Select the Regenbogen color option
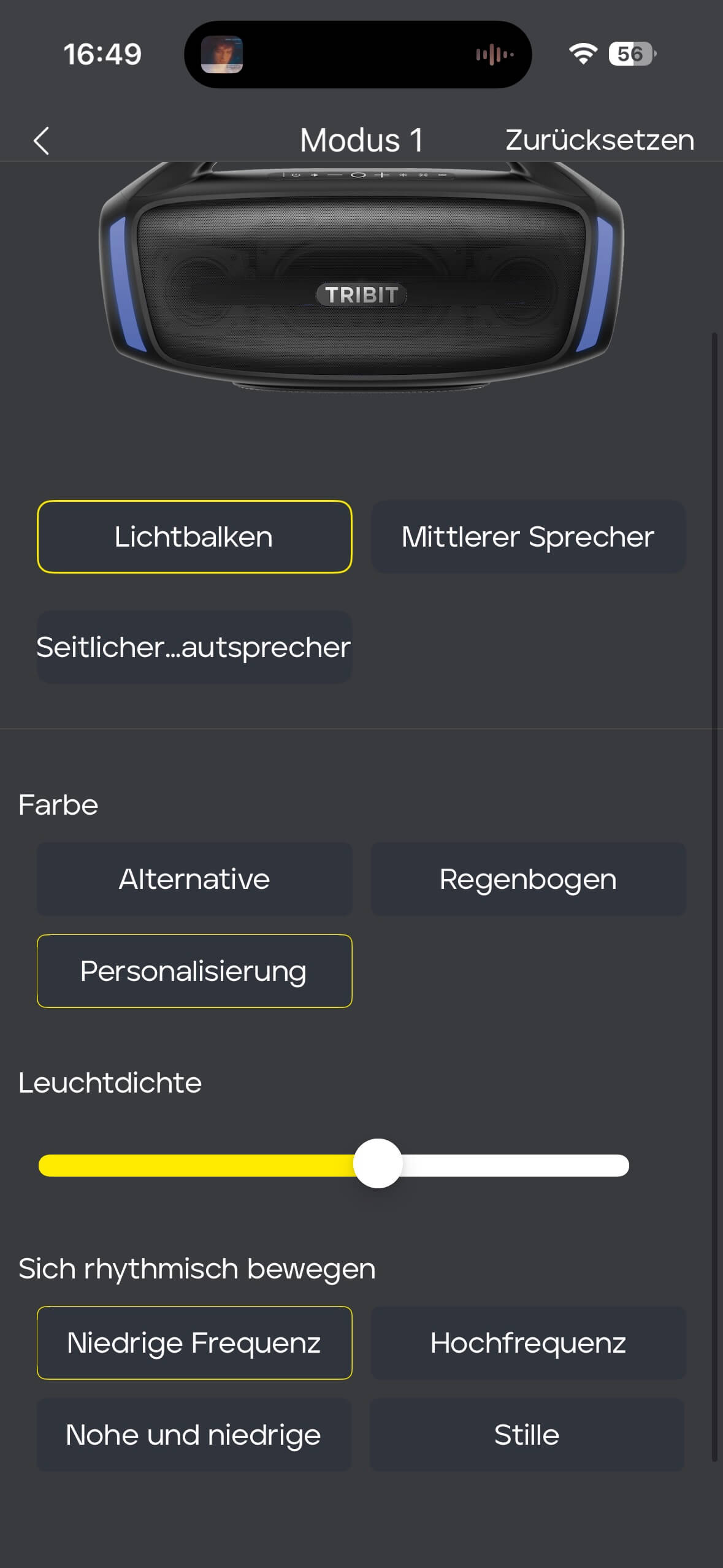The width and height of the screenshot is (723, 1568). point(528,879)
